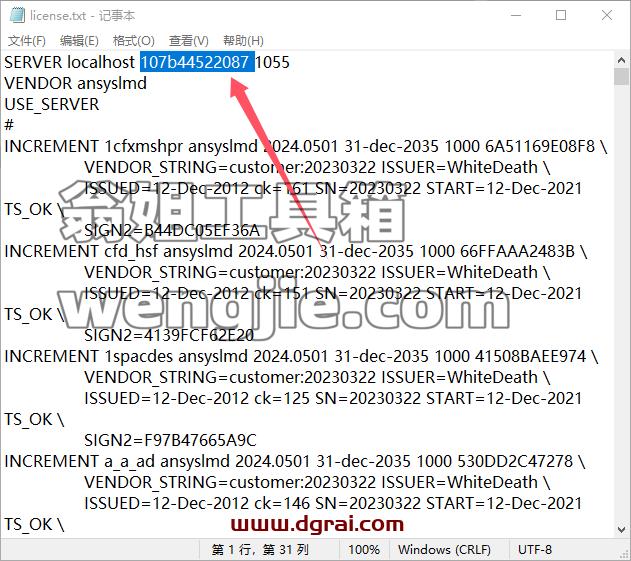Close the license.txt Notepad window
631x561 pixels.
607,15
